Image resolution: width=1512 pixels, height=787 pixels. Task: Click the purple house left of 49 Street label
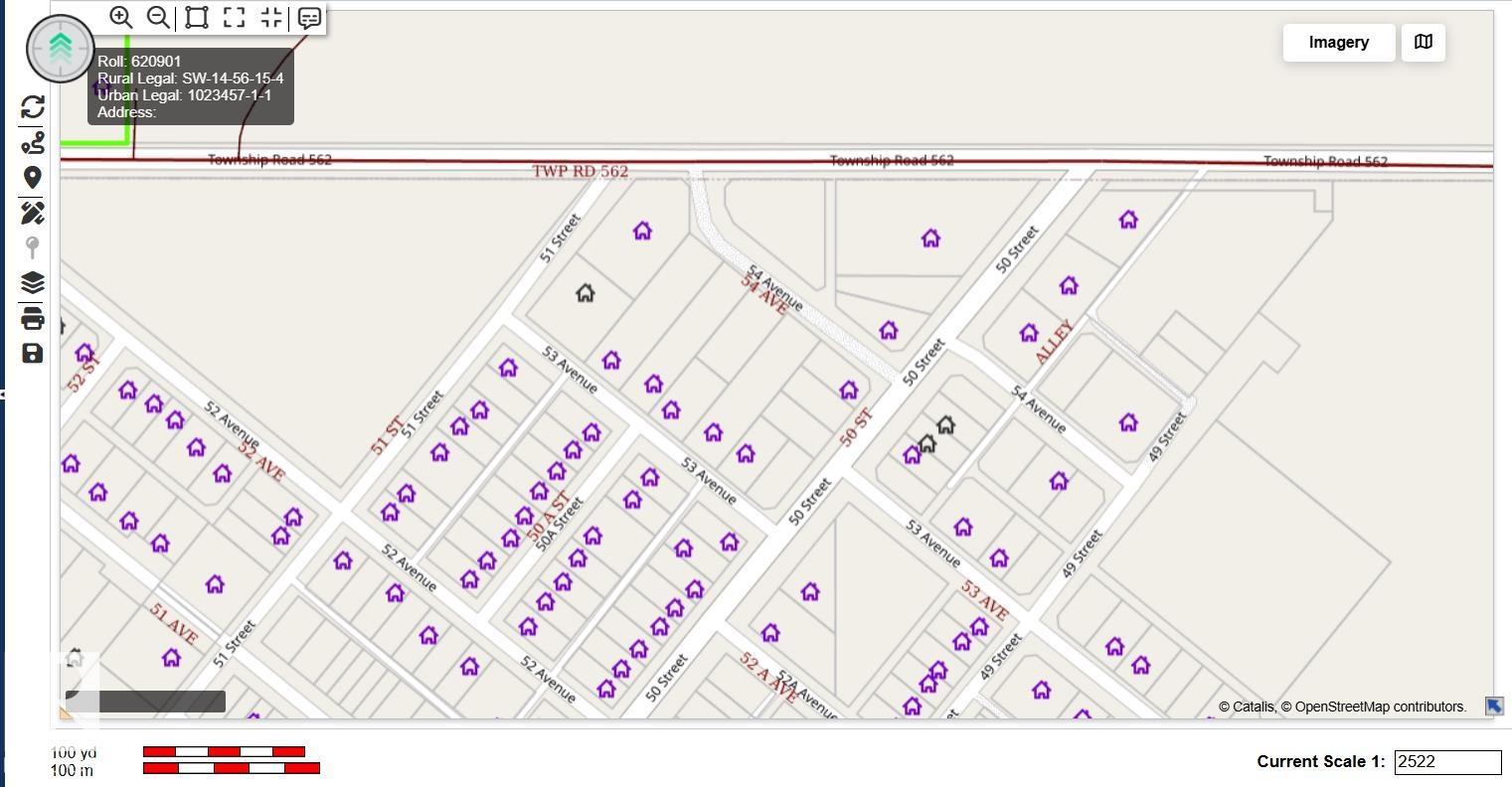point(1128,423)
